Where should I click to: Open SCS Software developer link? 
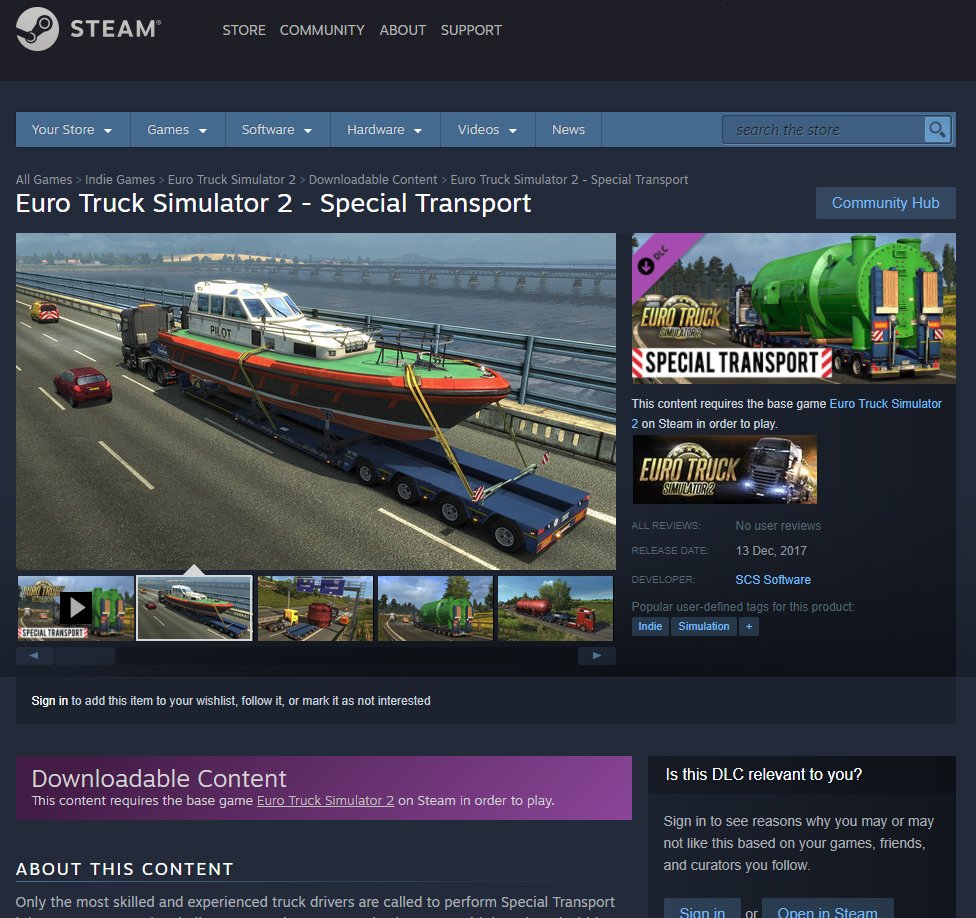772,579
